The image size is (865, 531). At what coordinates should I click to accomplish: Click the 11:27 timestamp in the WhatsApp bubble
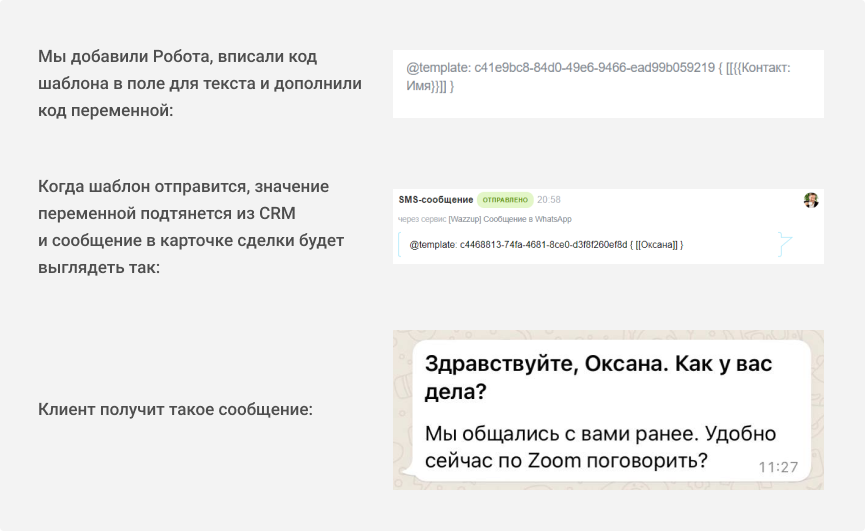pos(778,467)
